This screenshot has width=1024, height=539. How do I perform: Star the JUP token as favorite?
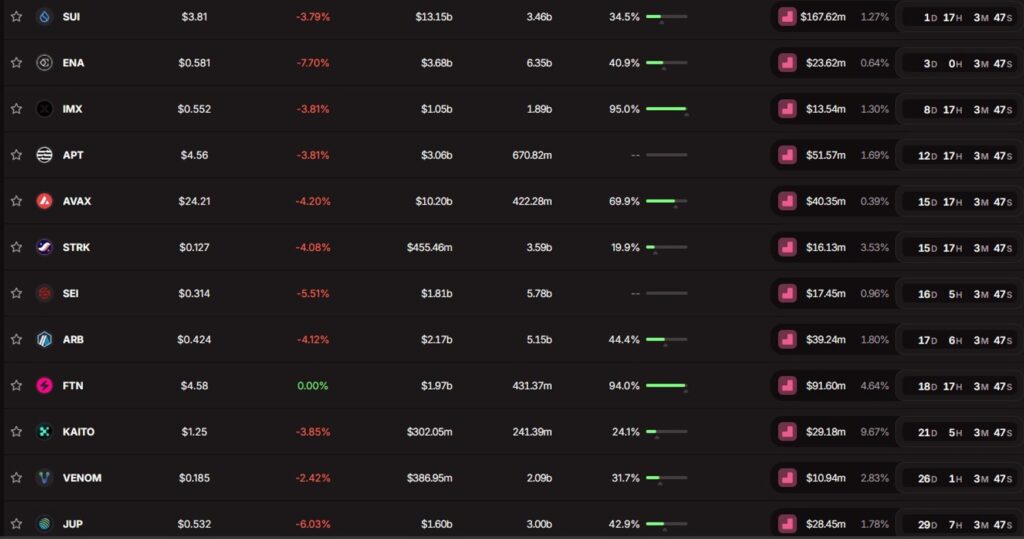pos(16,523)
